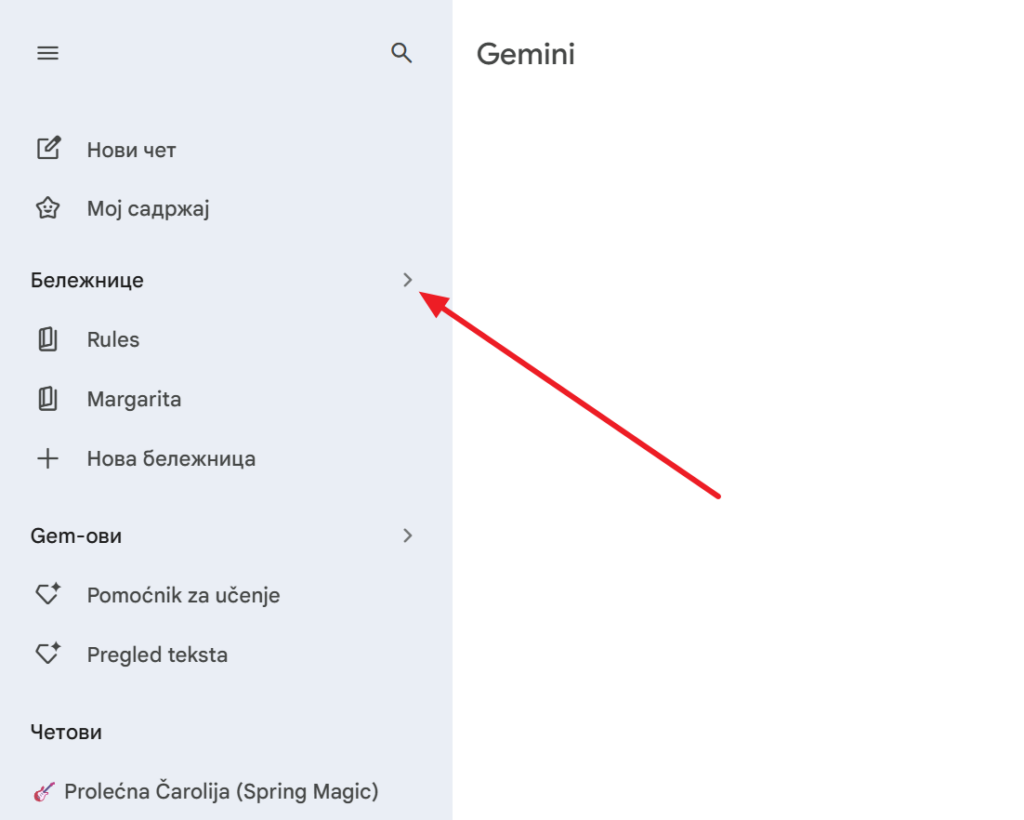The height and width of the screenshot is (820, 1024).
Task: Click the Pregled teksta gem icon
Action: (48, 655)
